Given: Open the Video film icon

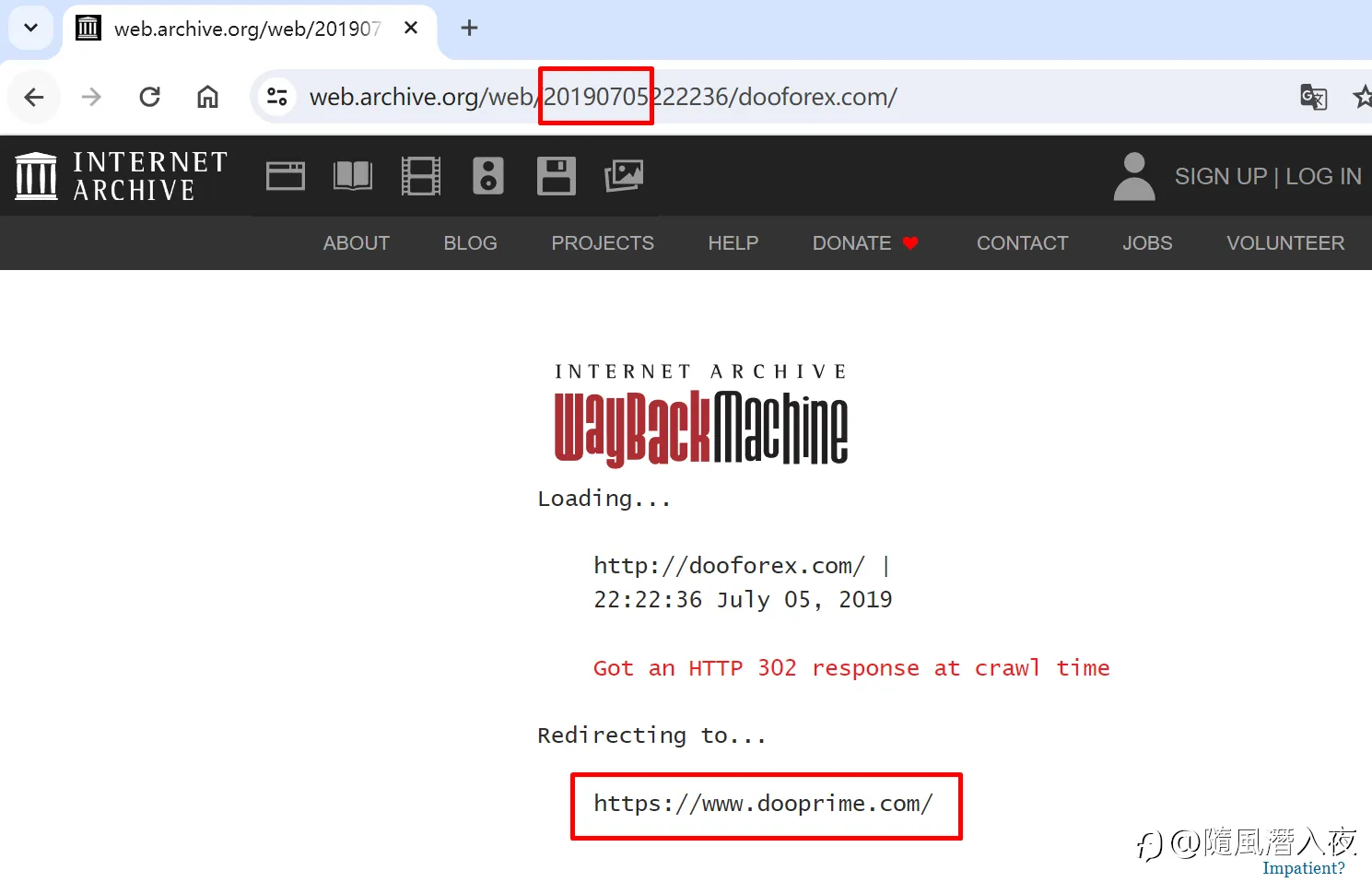Looking at the screenshot, I should [421, 176].
